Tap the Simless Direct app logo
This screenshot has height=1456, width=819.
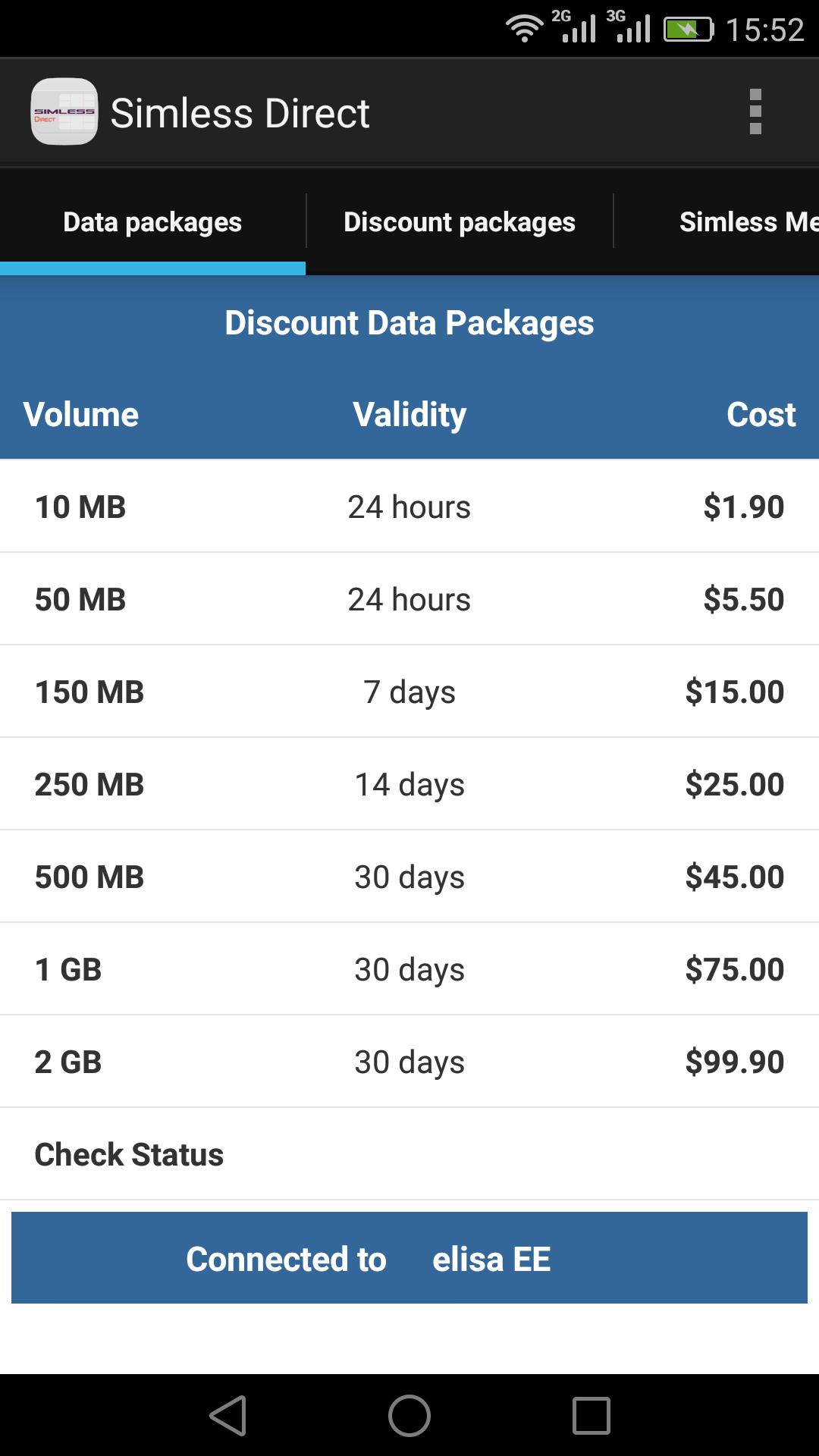[64, 112]
